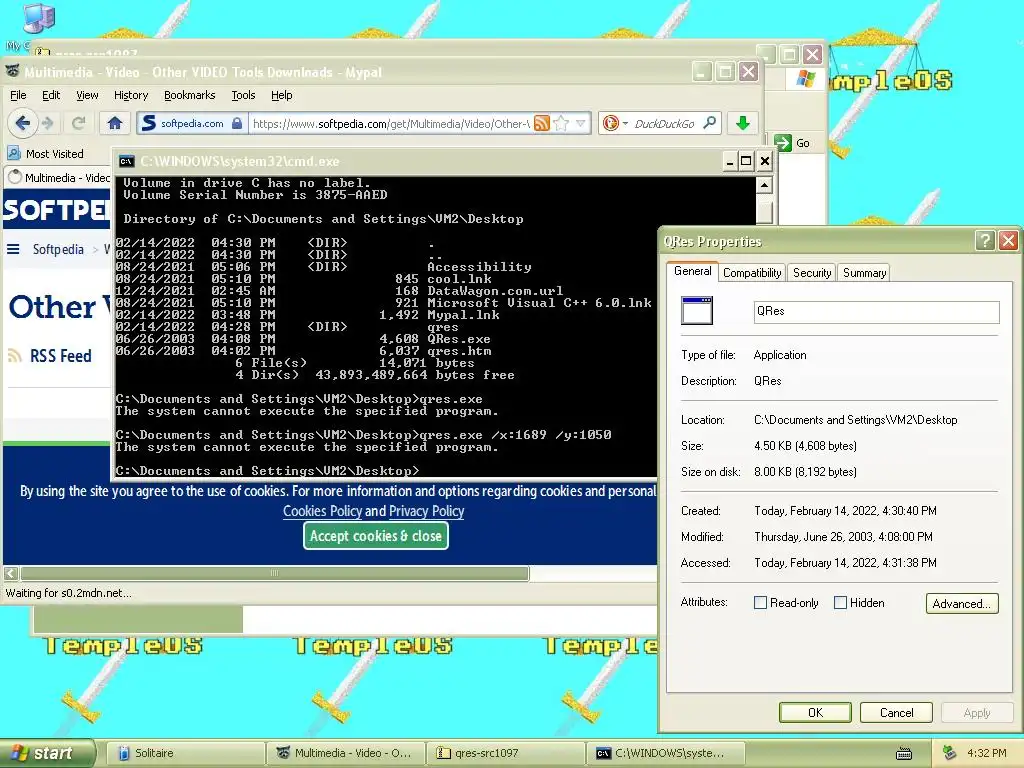Open the Privacy Policy link
Screen dimensions: 1024x768
coord(426,511)
